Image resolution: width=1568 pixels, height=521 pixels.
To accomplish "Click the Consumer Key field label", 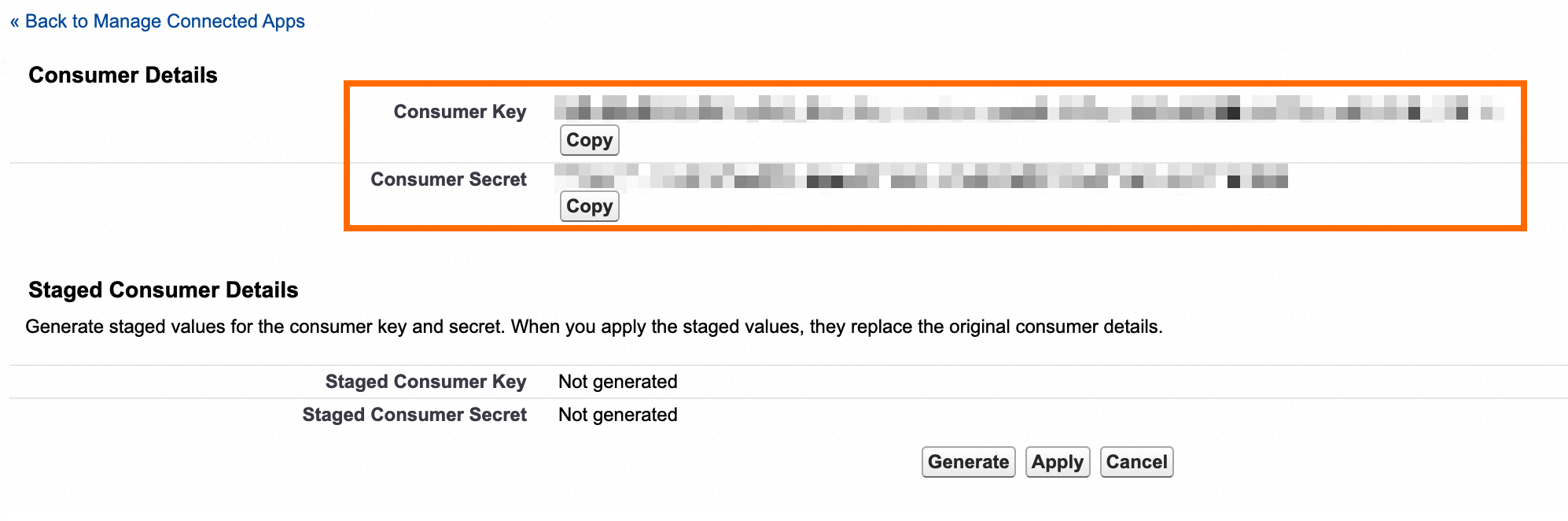I will (x=459, y=112).
